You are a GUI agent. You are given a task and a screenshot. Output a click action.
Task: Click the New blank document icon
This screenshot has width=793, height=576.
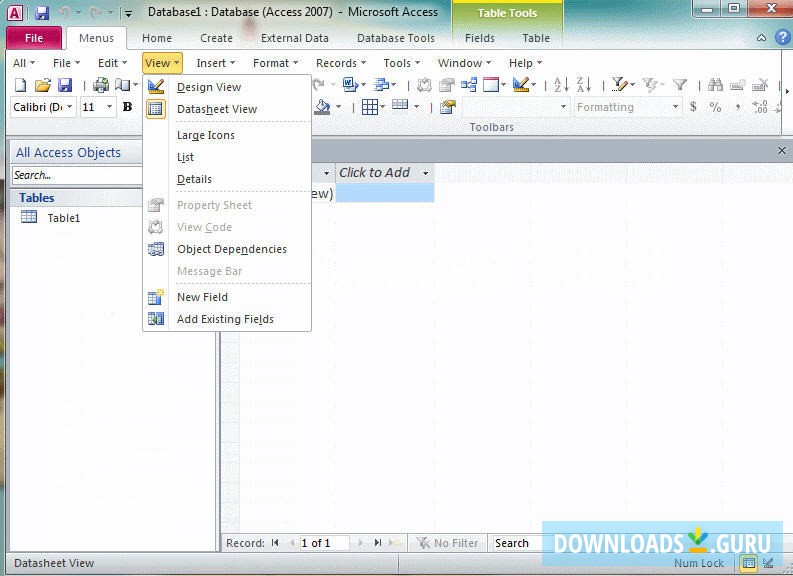(19, 86)
